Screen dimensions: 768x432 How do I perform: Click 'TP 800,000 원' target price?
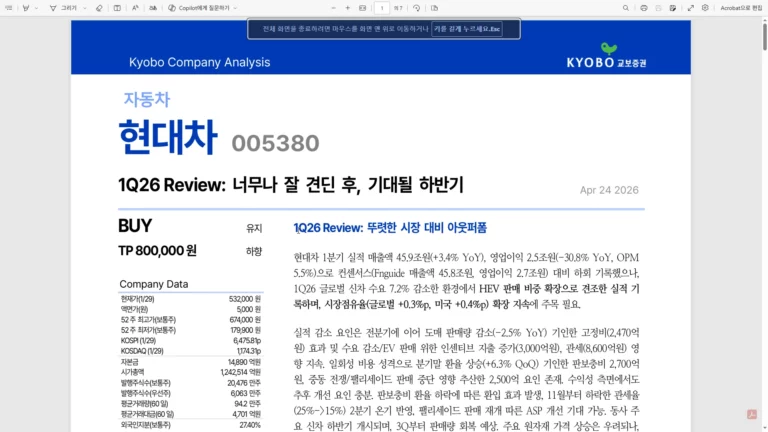157,251
